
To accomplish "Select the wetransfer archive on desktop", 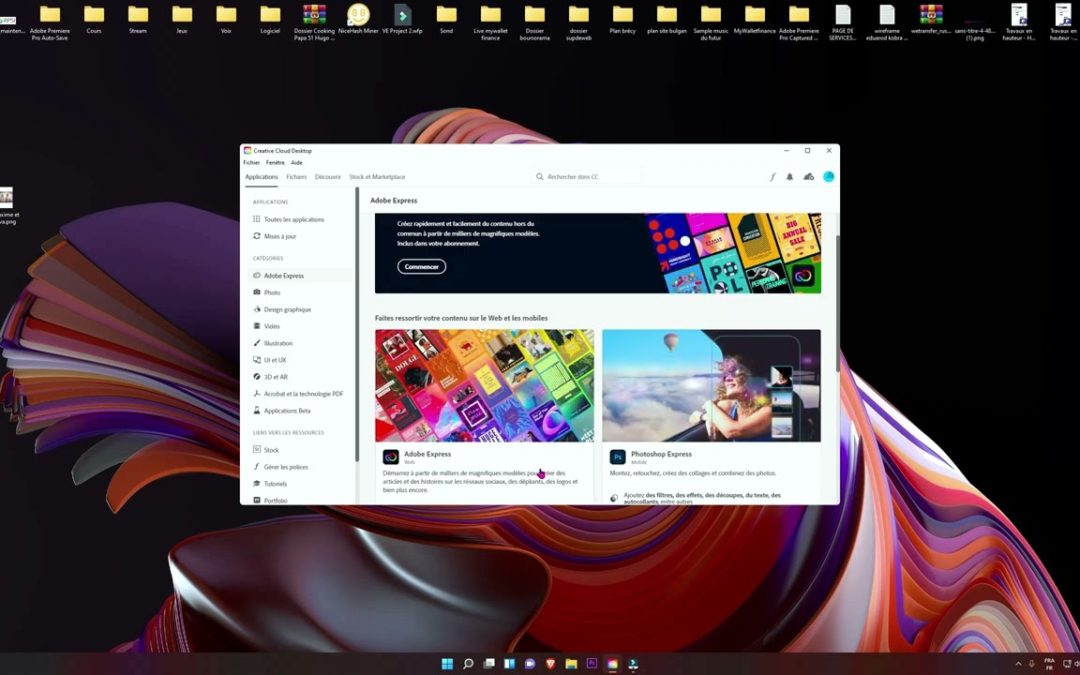I will point(931,20).
